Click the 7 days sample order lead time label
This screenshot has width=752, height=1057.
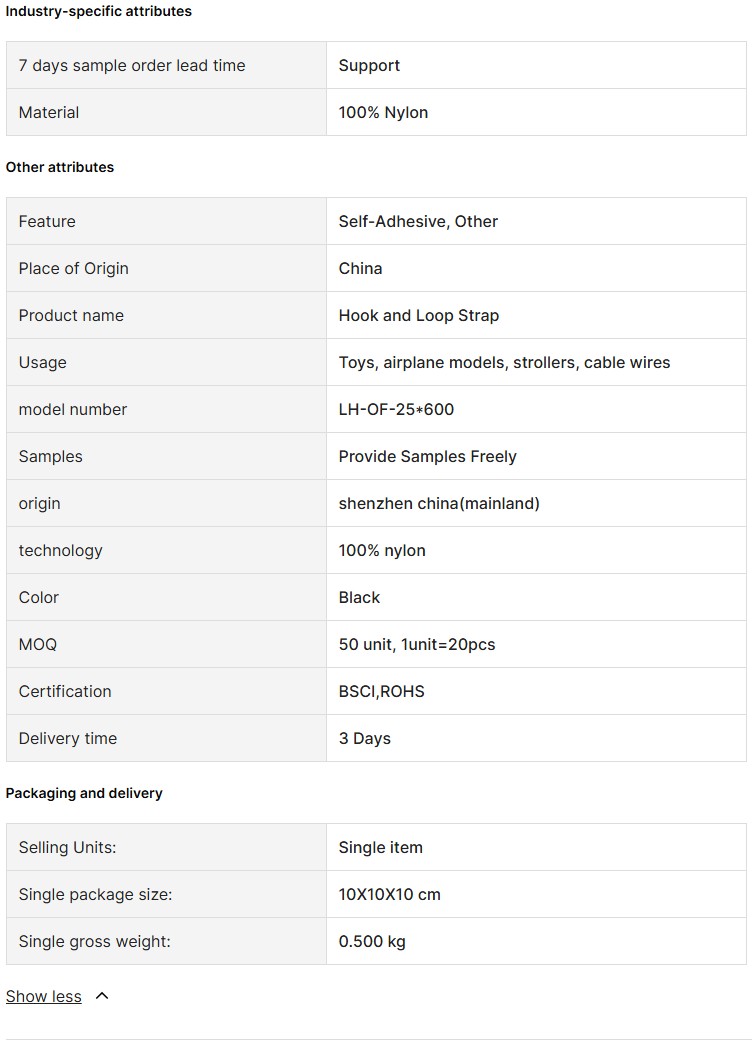[x=132, y=65]
